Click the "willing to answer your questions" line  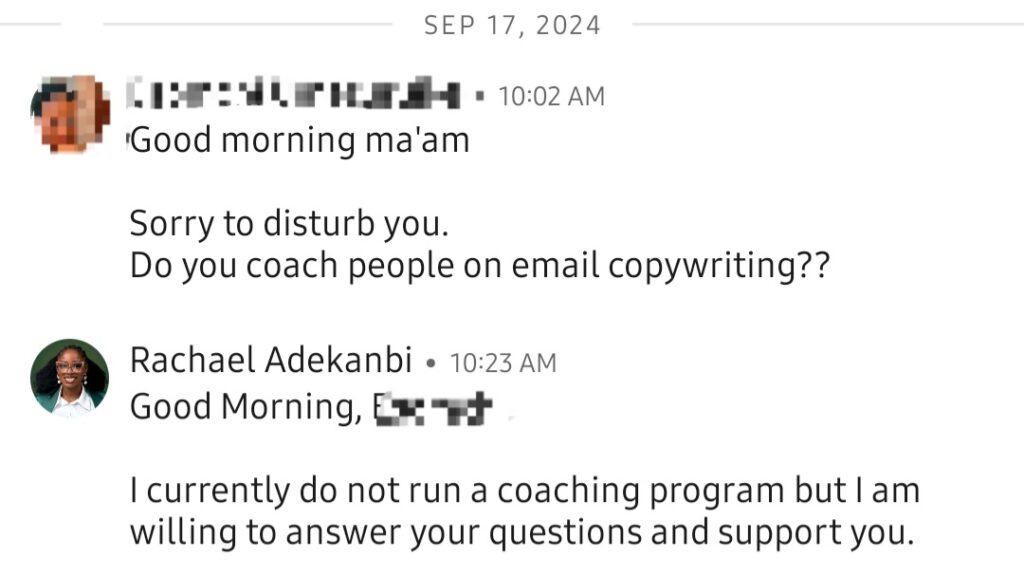(521, 532)
